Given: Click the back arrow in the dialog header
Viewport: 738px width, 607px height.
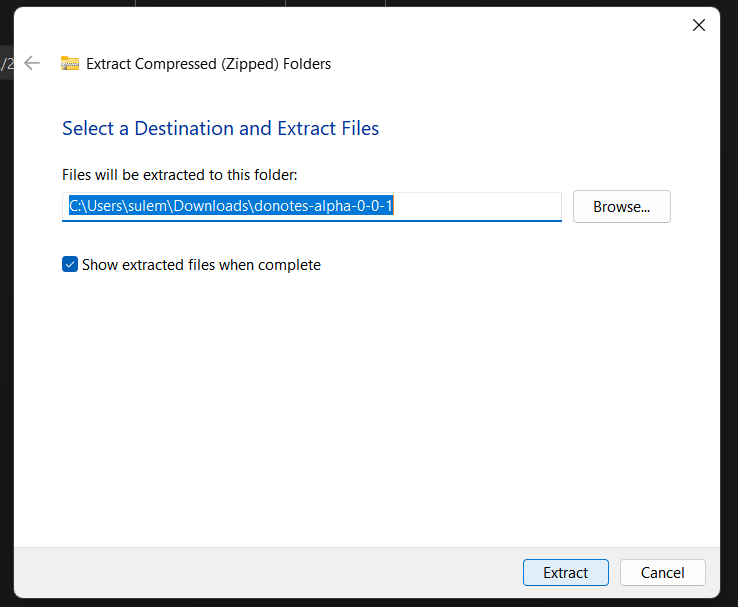Looking at the screenshot, I should coord(32,63).
